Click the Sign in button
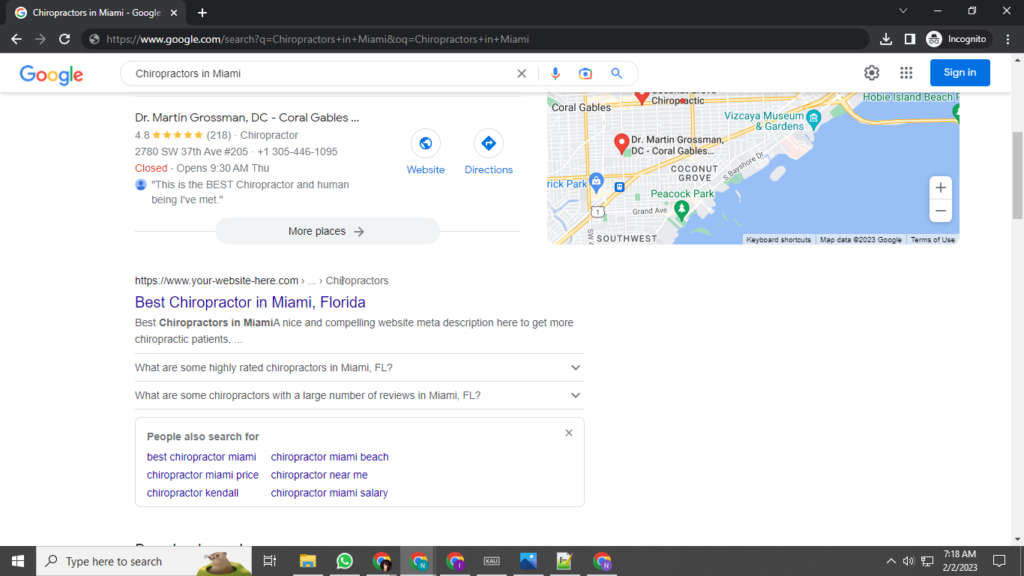This screenshot has width=1024, height=576. pos(959,72)
